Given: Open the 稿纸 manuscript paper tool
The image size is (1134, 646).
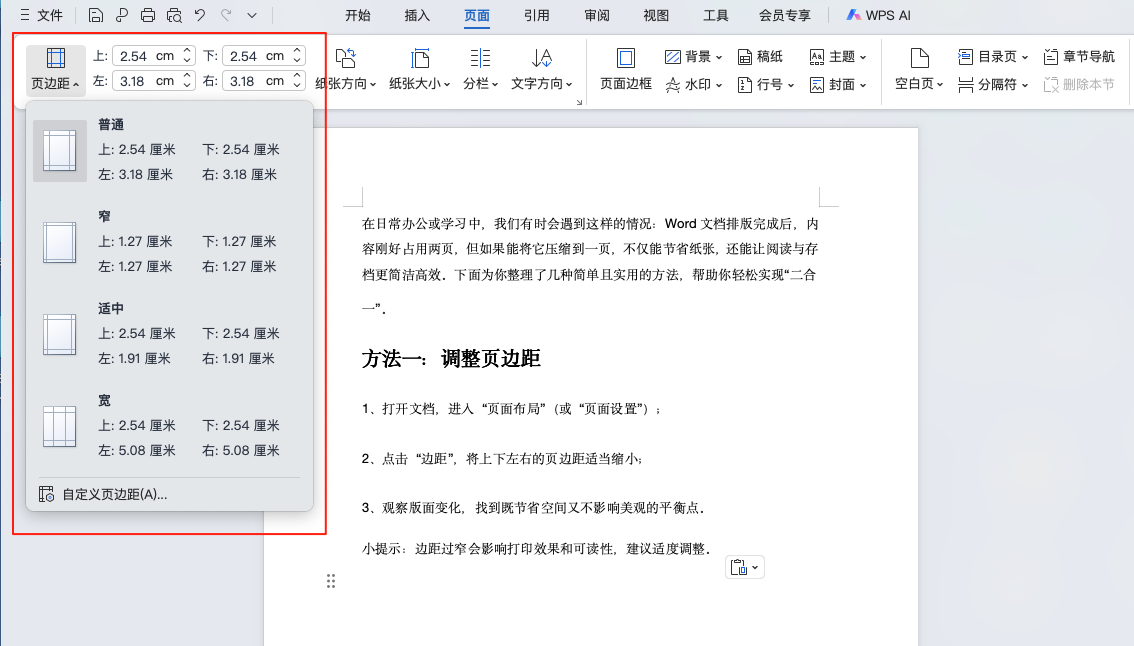Looking at the screenshot, I should coord(761,56).
